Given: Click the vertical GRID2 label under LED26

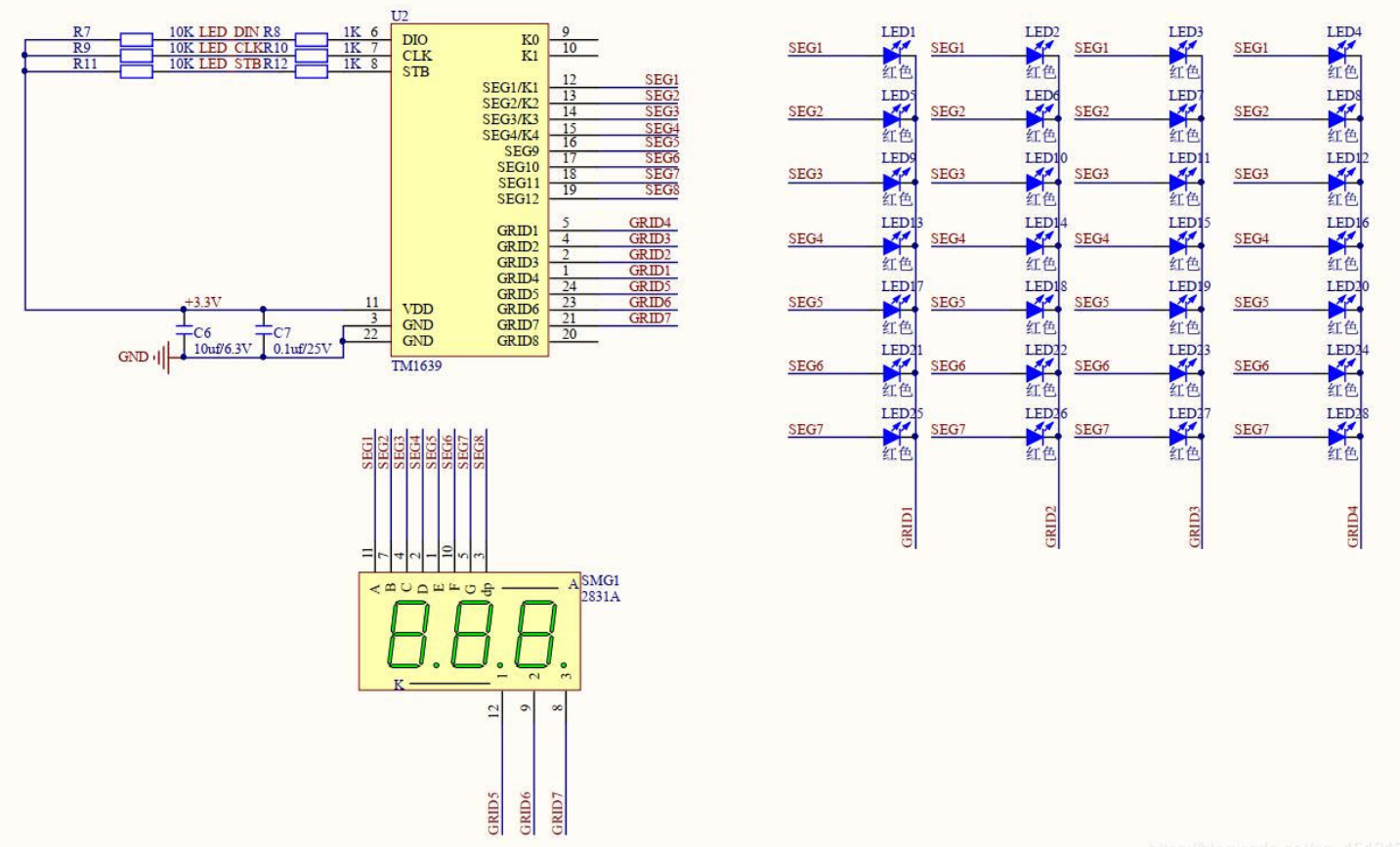Looking at the screenshot, I should [x=1051, y=526].
